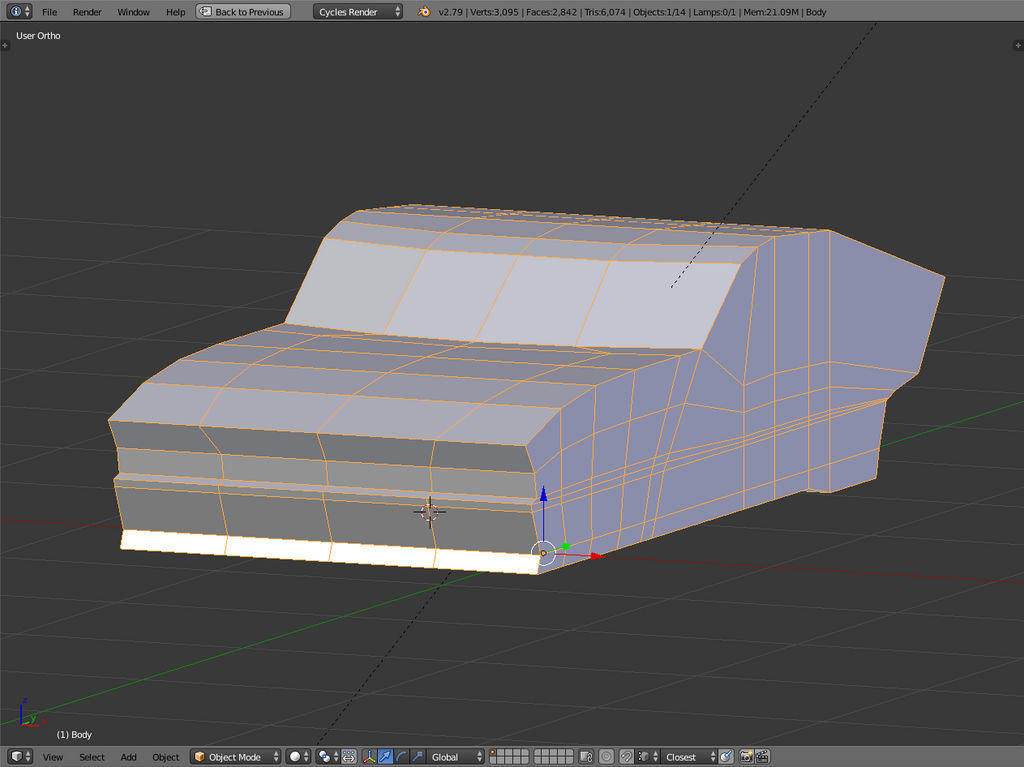Select the translate manipulator arrow icon

(385, 757)
